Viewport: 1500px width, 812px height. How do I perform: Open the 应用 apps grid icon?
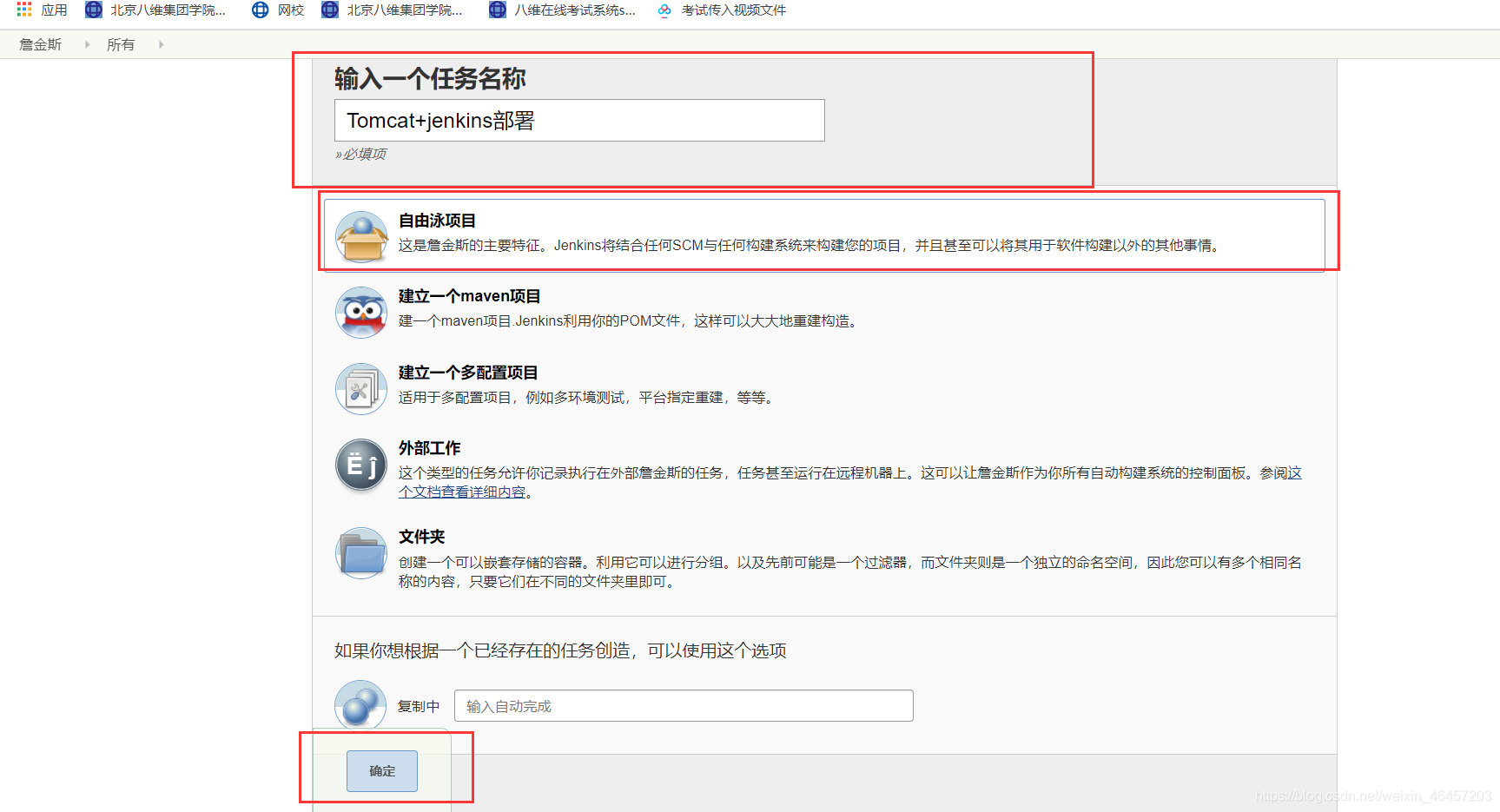pos(24,10)
